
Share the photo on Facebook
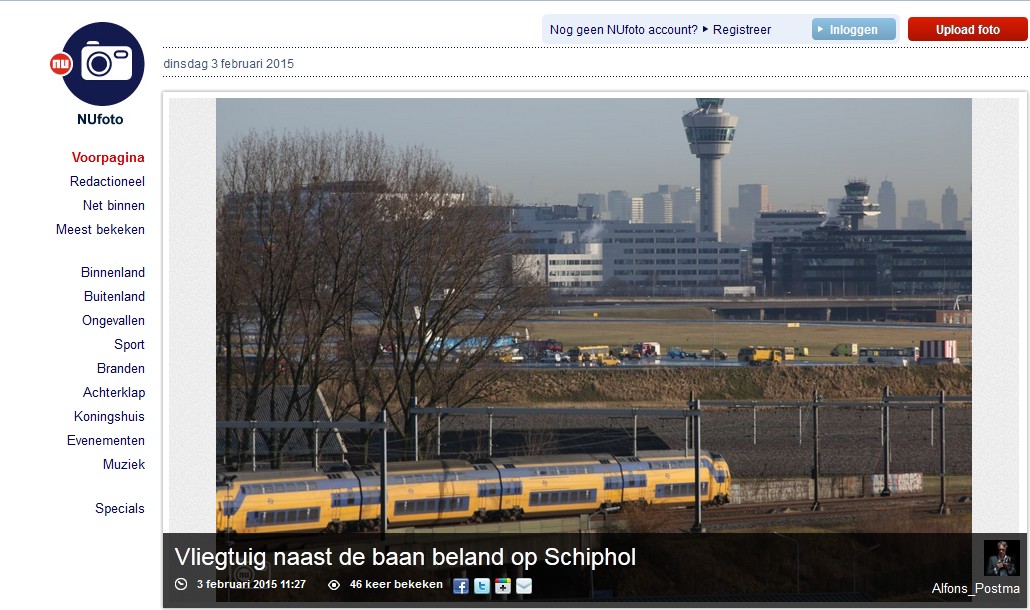click(x=461, y=586)
